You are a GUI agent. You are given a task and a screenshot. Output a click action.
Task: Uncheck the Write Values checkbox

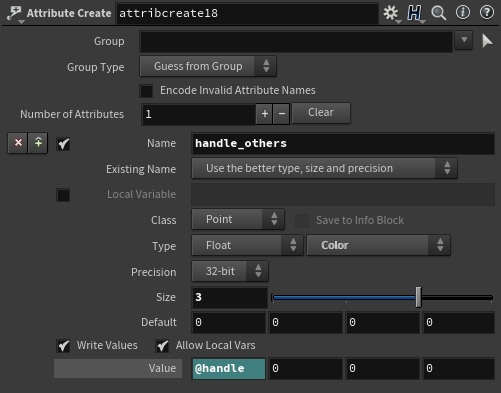click(x=63, y=346)
